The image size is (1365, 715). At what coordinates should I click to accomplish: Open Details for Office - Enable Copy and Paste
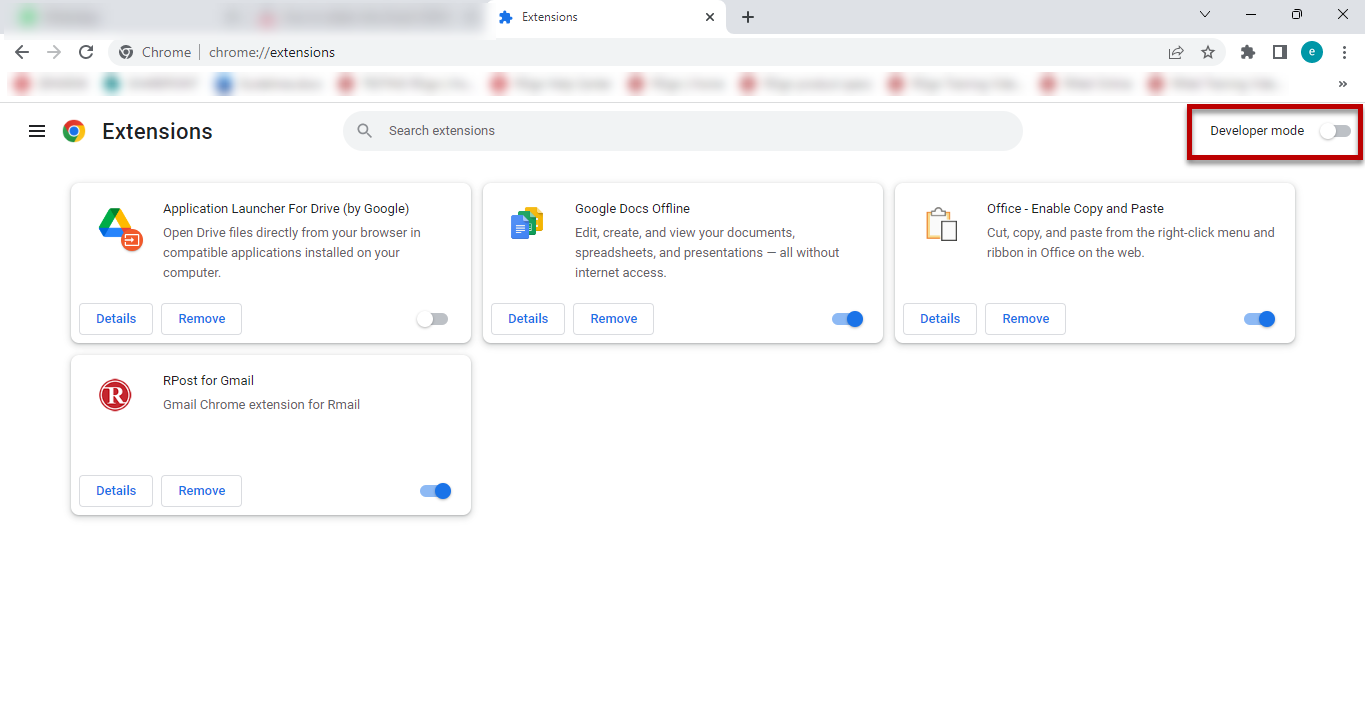[940, 319]
